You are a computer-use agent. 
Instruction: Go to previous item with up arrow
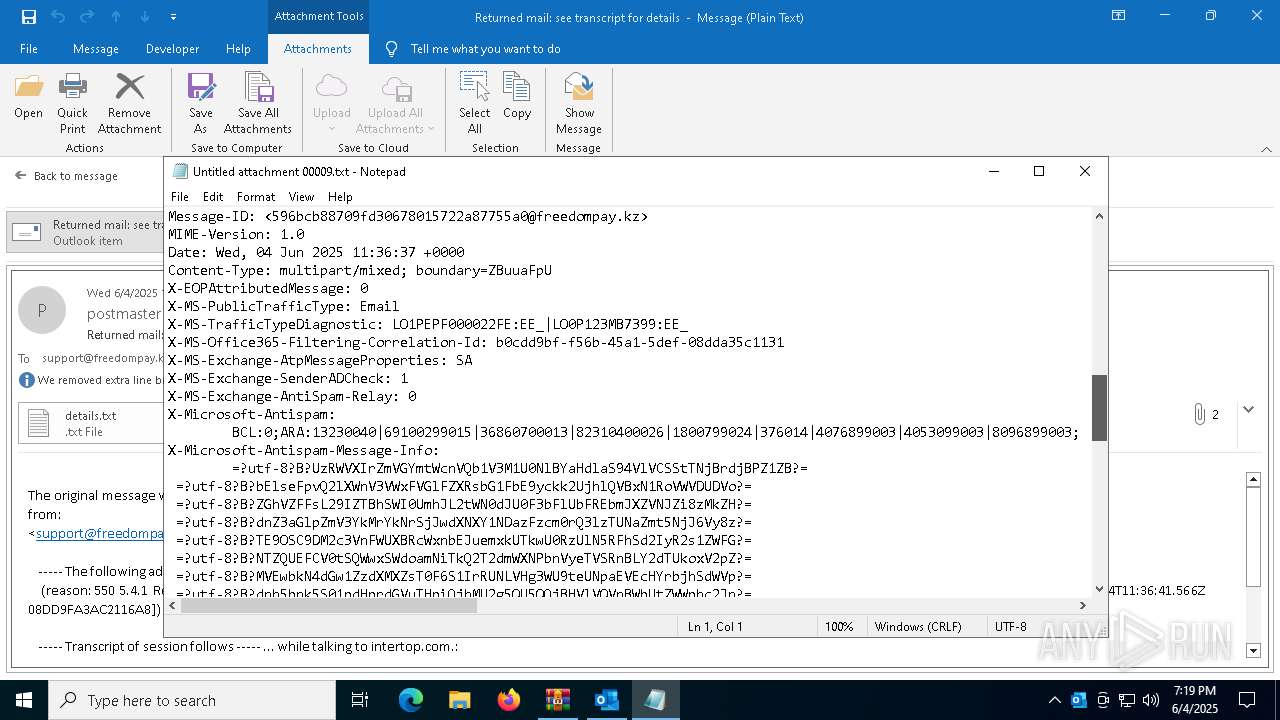click(116, 17)
